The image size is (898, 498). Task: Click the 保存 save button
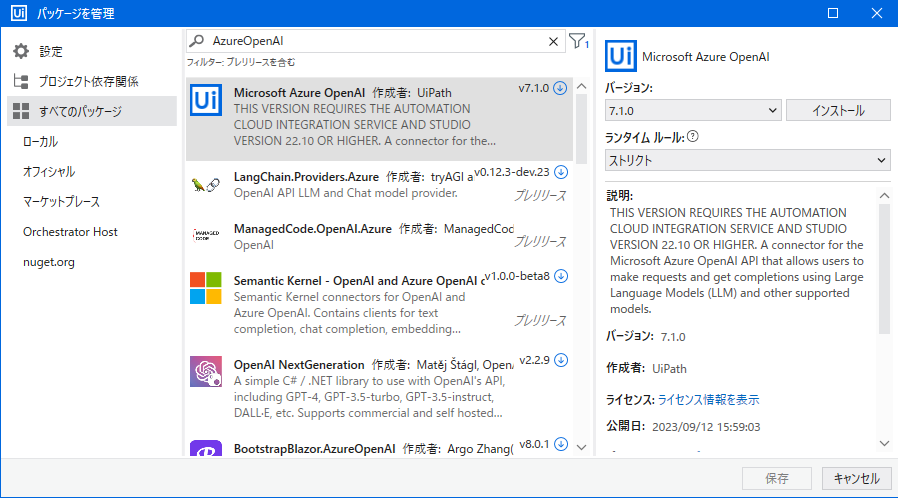[777, 479]
